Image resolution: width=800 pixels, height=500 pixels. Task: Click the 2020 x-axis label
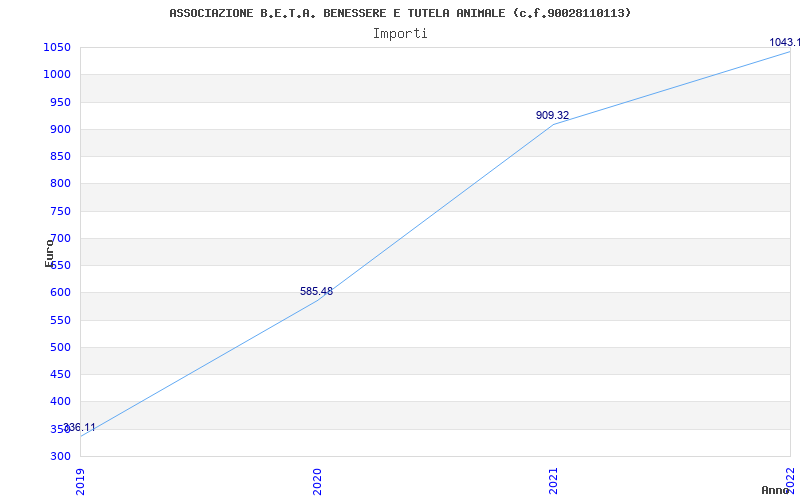(317, 481)
